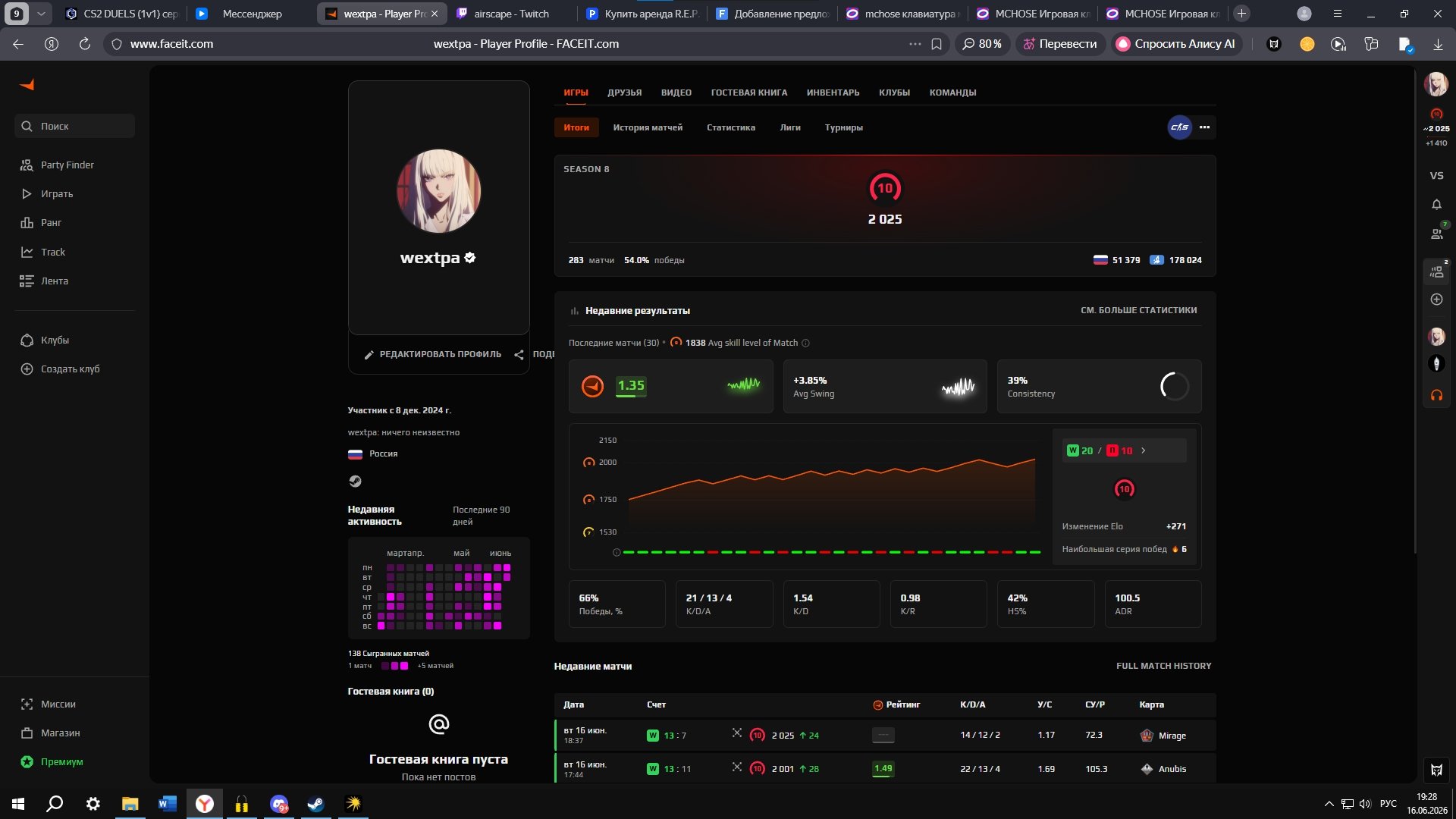Open the ГОСТЕВАЯ КНИГА tab
Screen dimensions: 1456x819
[x=748, y=93]
